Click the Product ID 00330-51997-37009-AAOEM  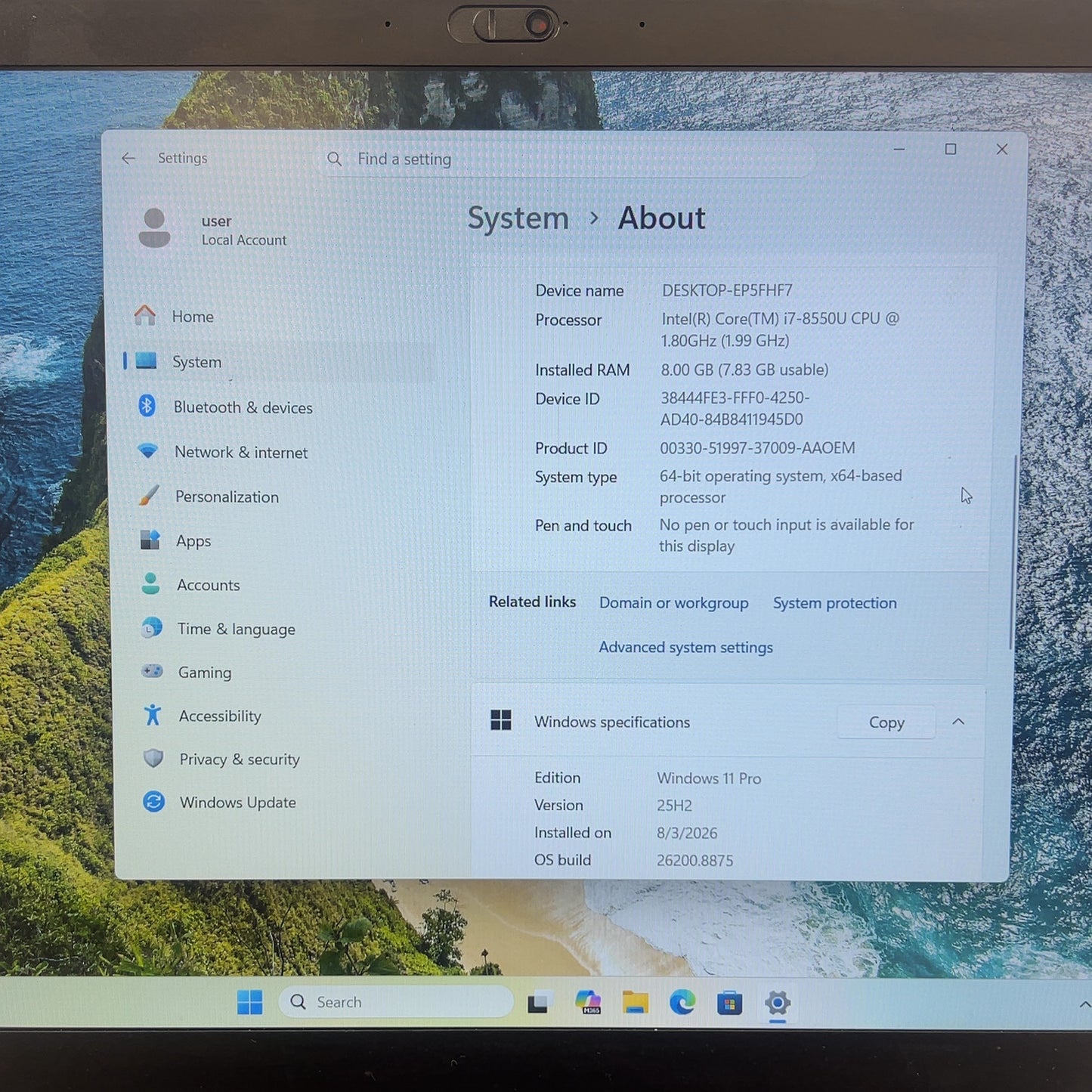point(757,447)
